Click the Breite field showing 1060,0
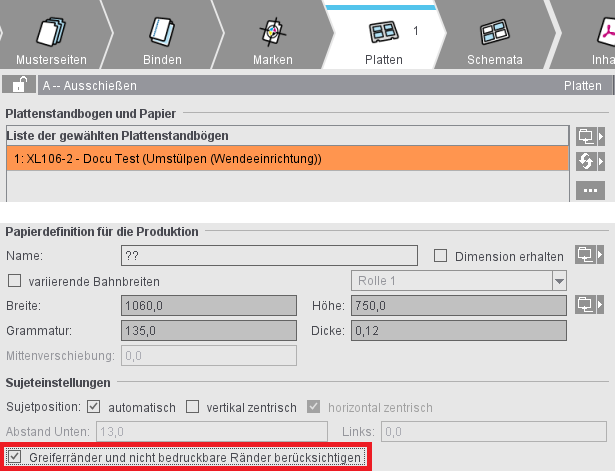The image size is (615, 471). pos(209,306)
